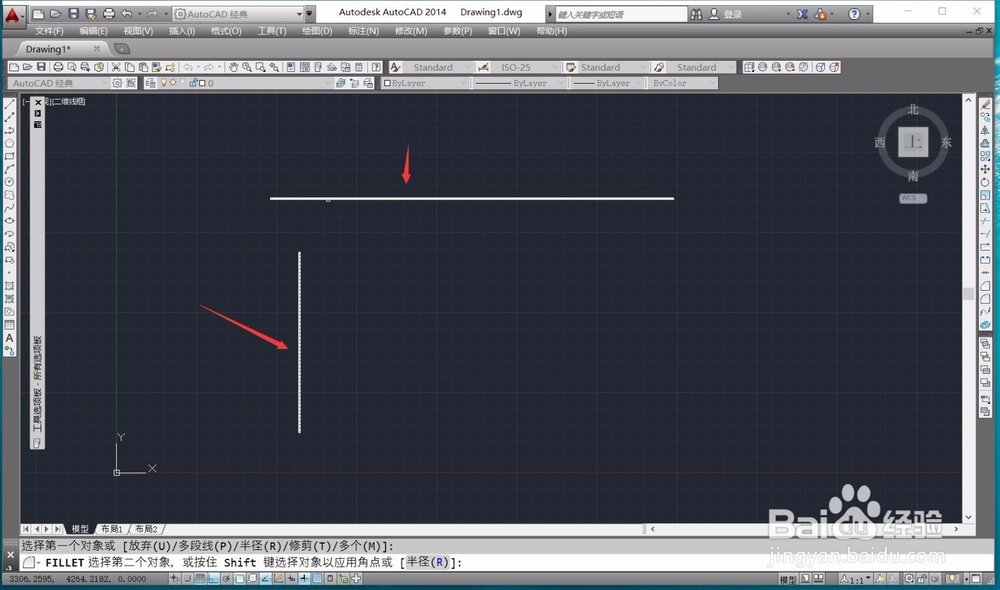Toggle Object Snap in status bar
This screenshot has height=590, width=1000.
(x=239, y=579)
